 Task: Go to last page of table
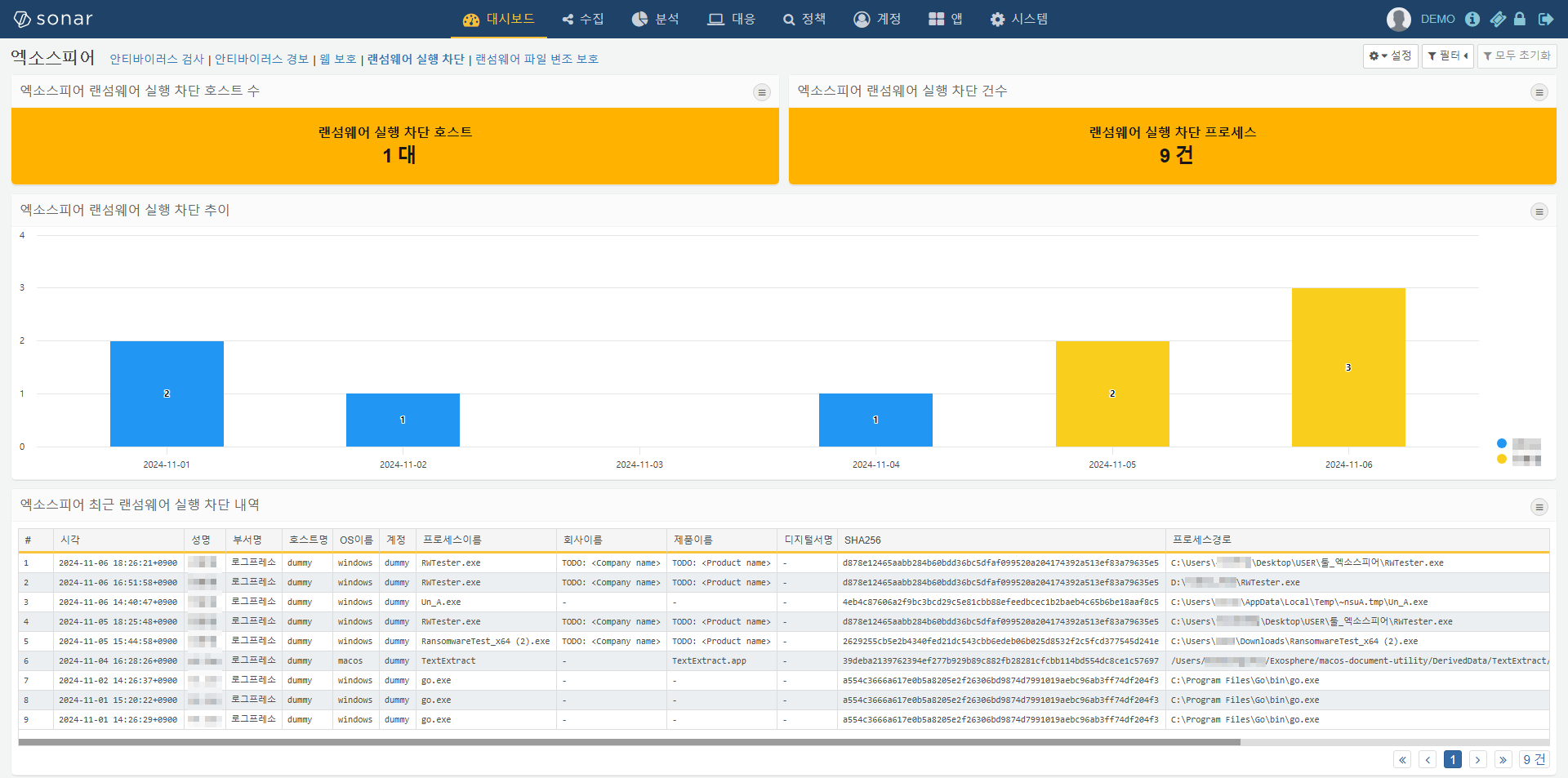click(1503, 760)
